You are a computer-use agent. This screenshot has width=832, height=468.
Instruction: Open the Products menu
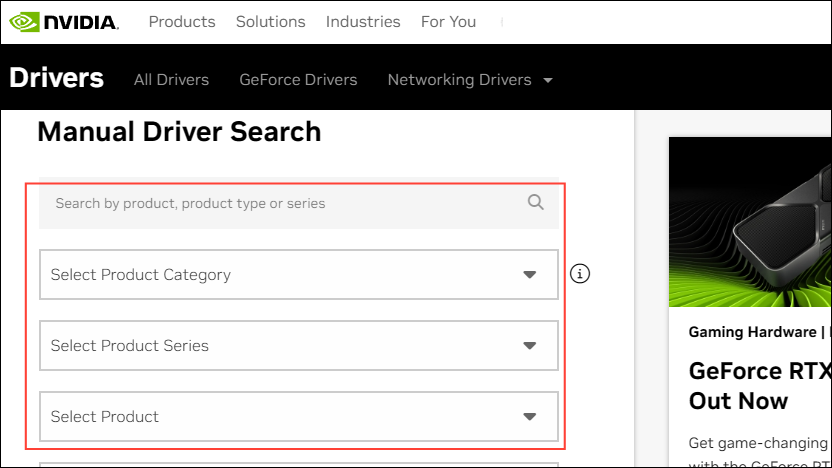pyautogui.click(x=182, y=22)
